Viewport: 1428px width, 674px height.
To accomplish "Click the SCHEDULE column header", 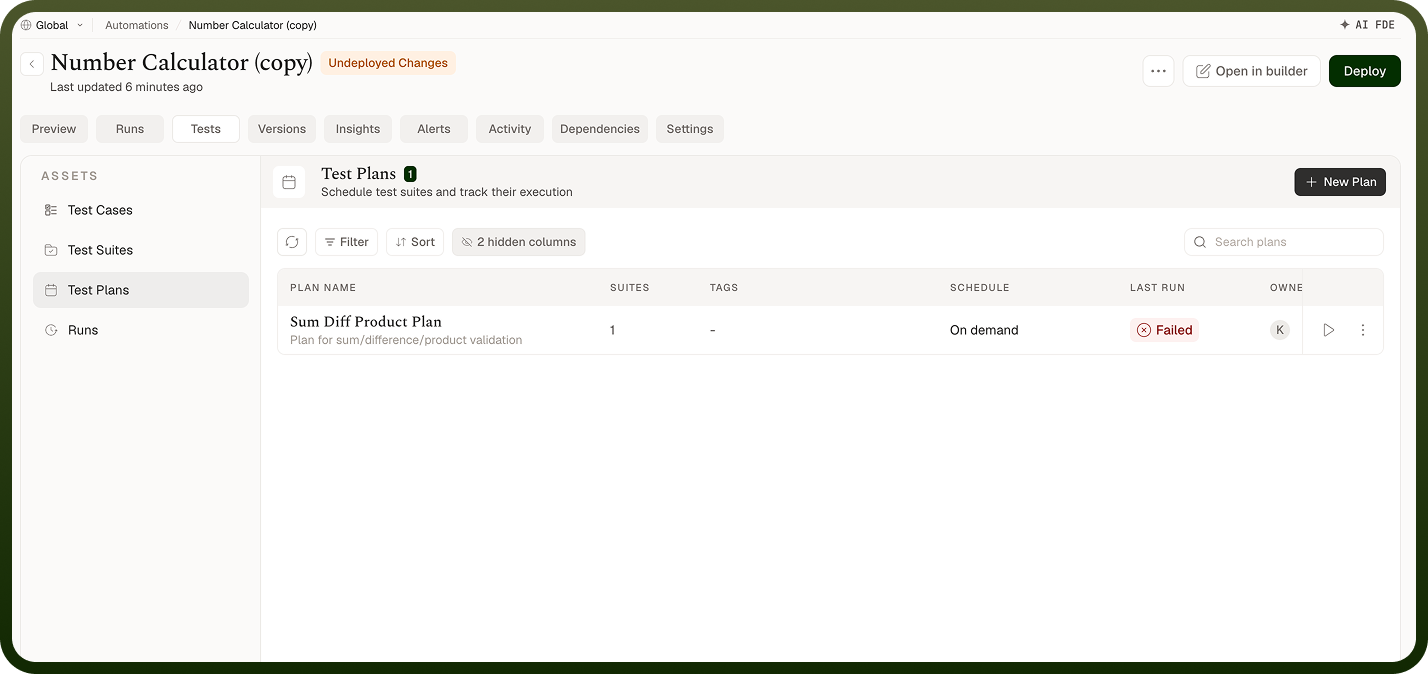I will tap(980, 288).
